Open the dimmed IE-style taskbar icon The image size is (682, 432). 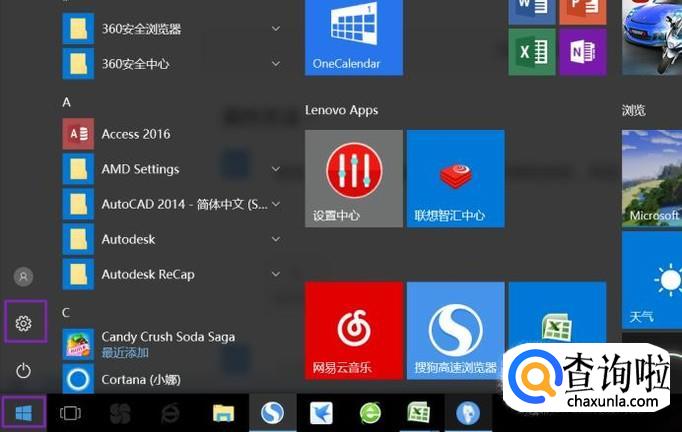pos(170,413)
